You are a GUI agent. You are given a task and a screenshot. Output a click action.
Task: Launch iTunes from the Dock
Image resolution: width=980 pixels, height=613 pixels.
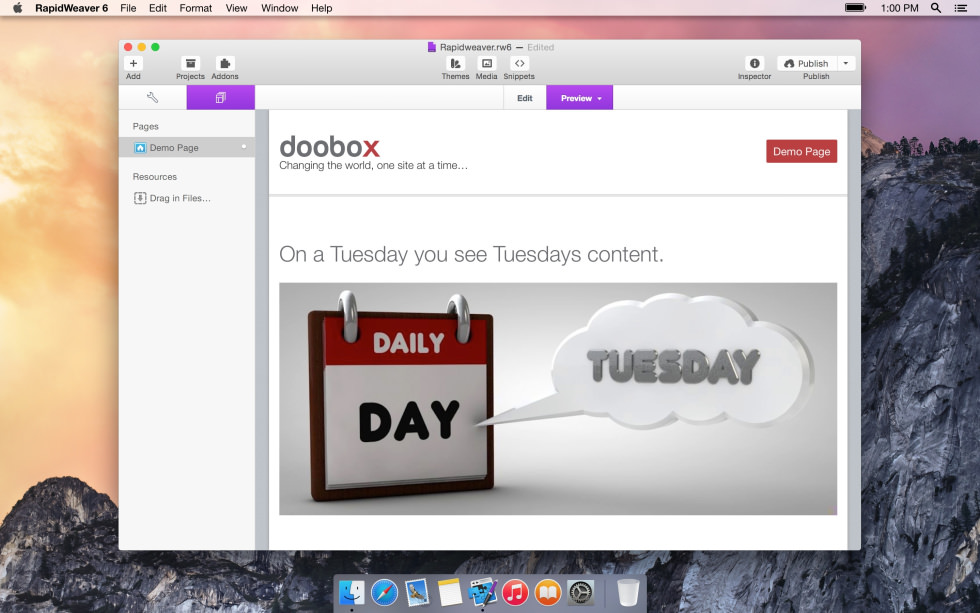pos(515,592)
